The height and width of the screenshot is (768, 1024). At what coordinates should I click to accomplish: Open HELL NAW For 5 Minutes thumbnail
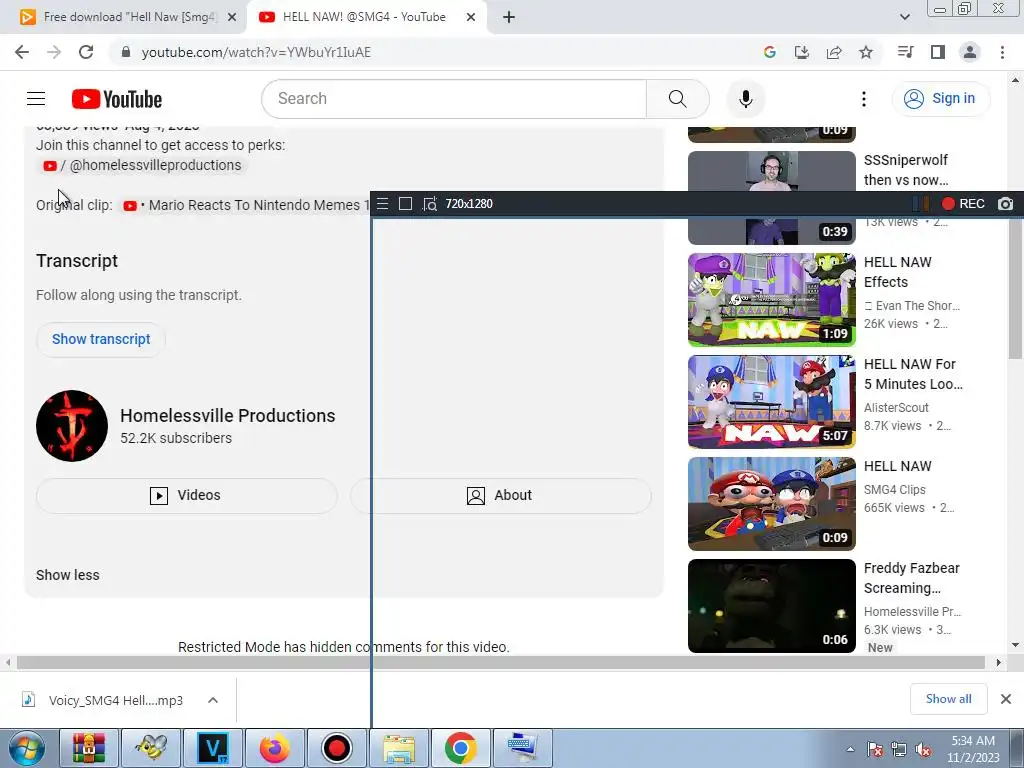click(x=771, y=402)
